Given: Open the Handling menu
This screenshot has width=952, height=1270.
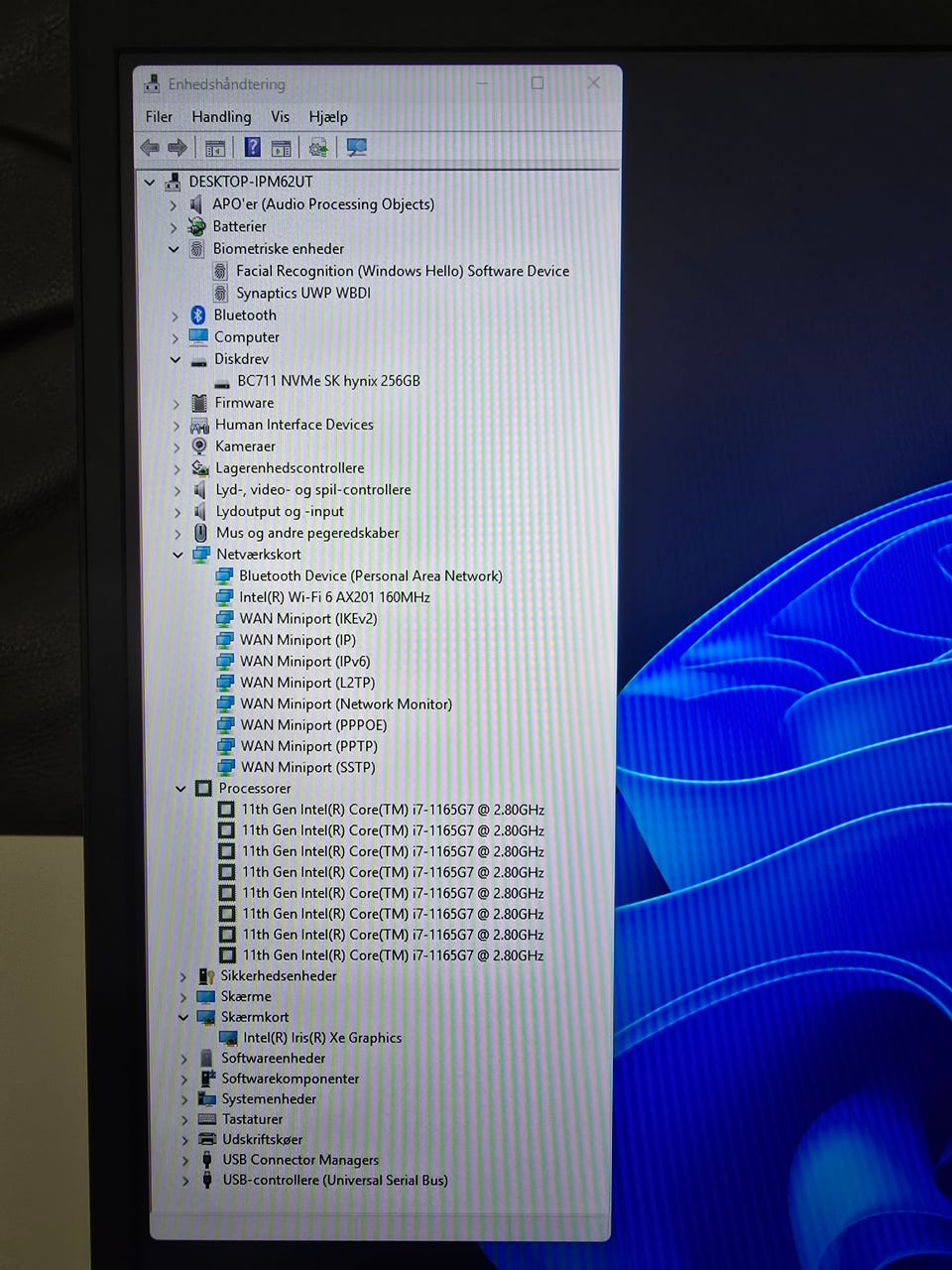Looking at the screenshot, I should tap(221, 117).
